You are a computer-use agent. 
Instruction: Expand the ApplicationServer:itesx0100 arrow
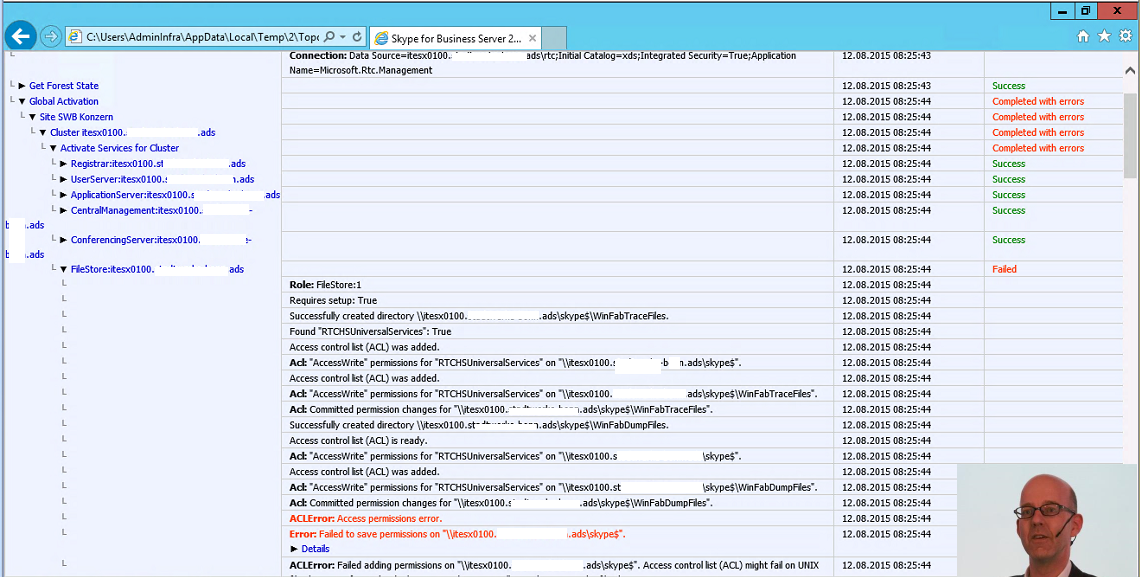(63, 195)
